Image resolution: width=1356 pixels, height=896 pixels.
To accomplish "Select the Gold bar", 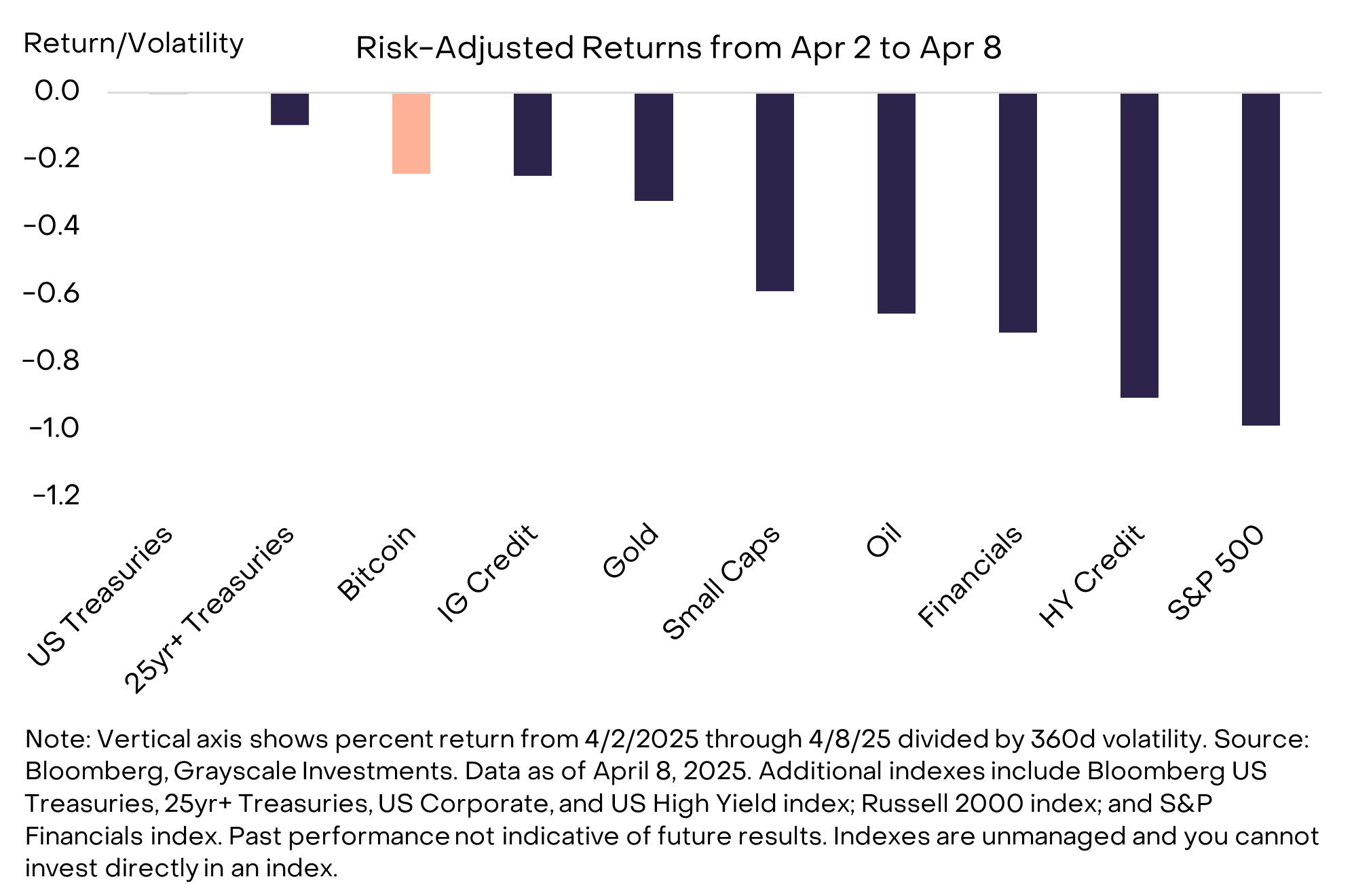I will point(654,147).
